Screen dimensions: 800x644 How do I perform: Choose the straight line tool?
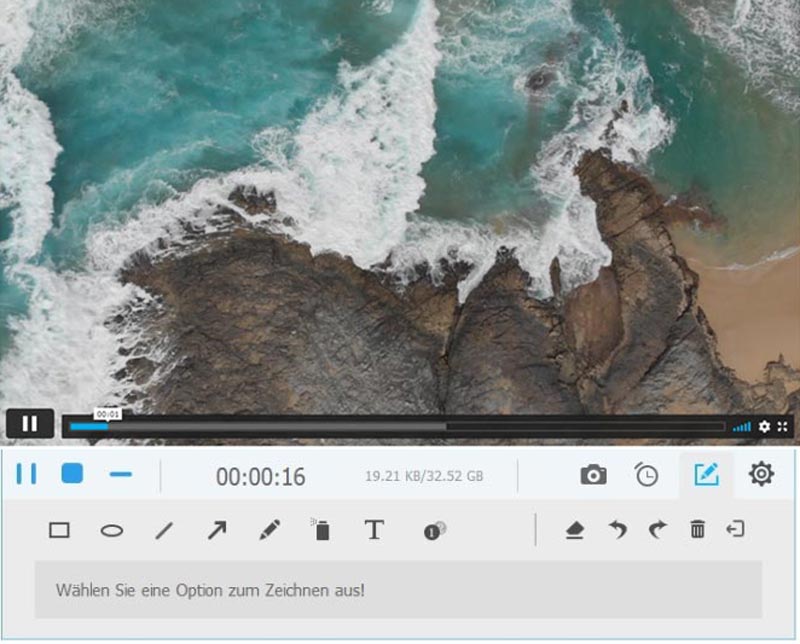click(165, 530)
